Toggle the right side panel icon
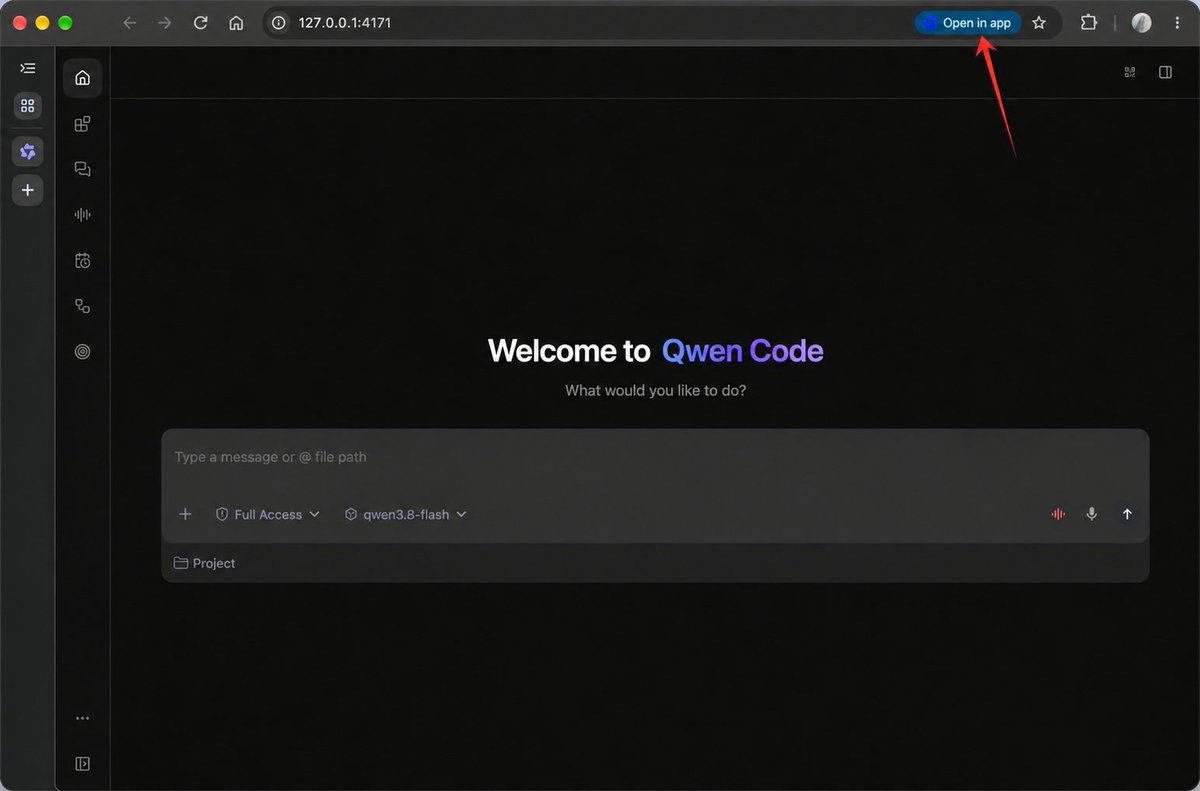 tap(1165, 72)
